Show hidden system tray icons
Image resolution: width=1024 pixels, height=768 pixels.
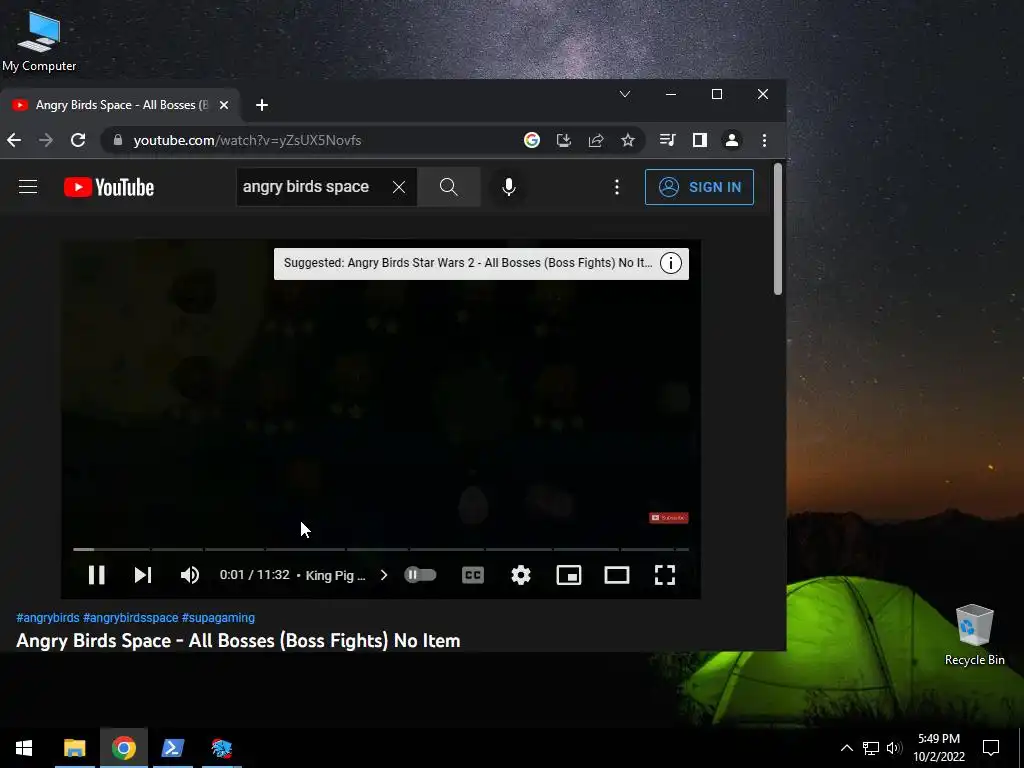pyautogui.click(x=846, y=748)
